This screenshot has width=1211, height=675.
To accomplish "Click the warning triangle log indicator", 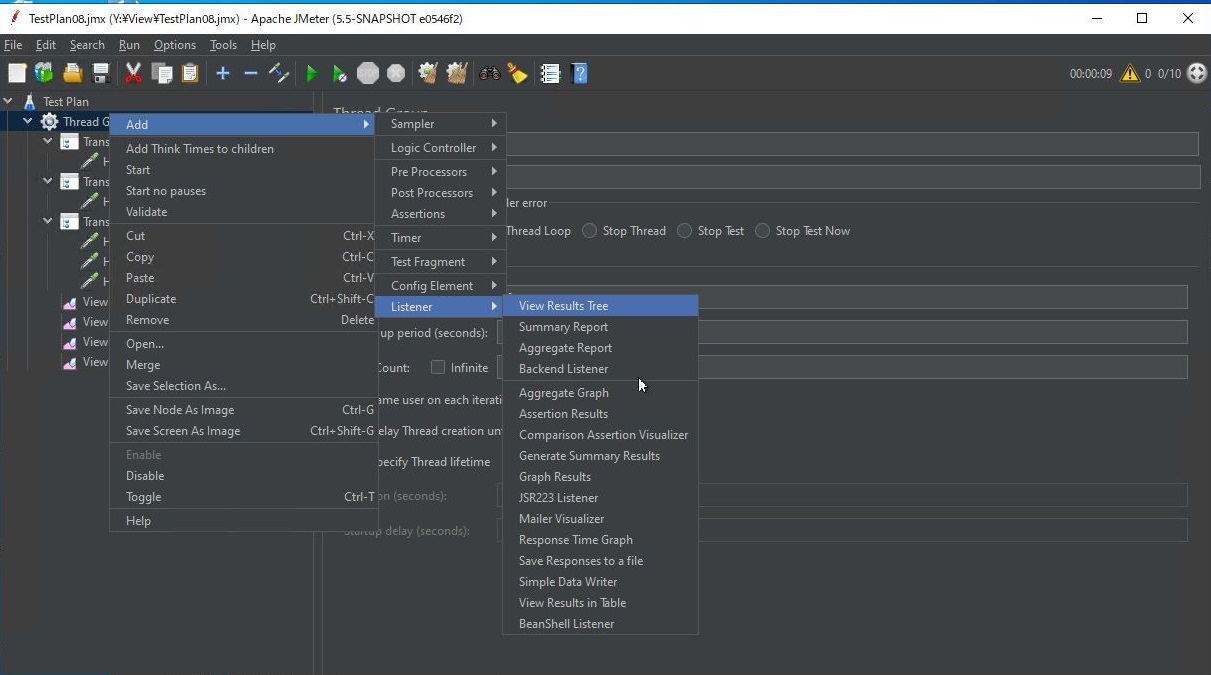I will [x=1129, y=73].
